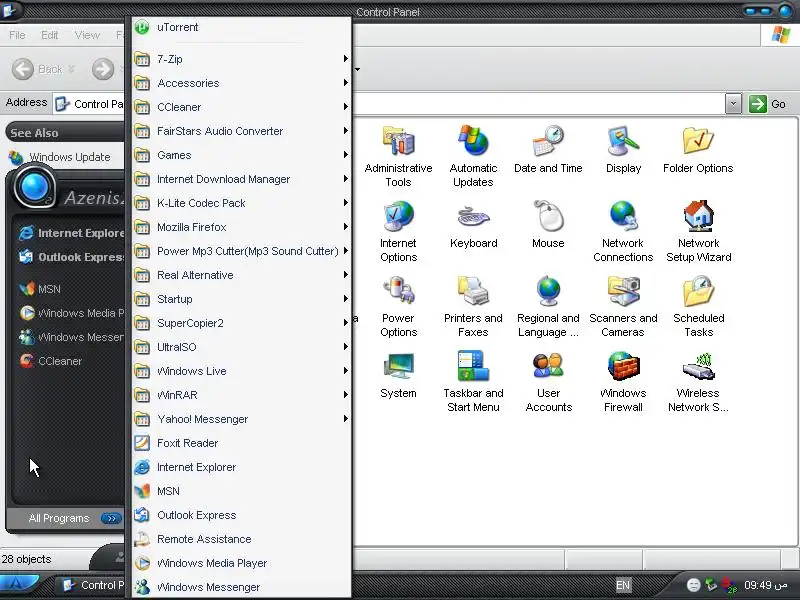Open Windows Firewall icon
This screenshot has height=600, width=800.
623,381
